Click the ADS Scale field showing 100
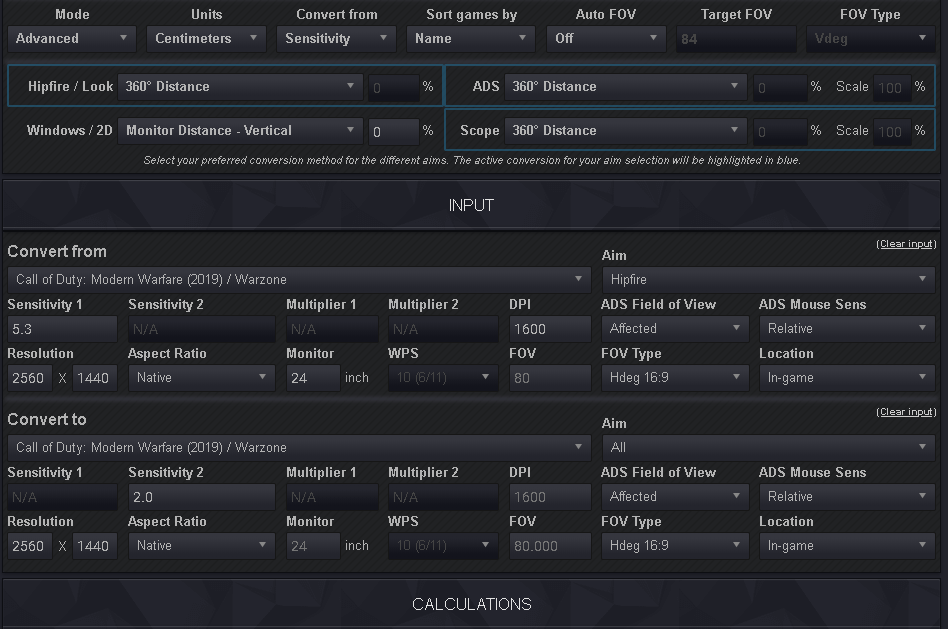 pos(891,88)
